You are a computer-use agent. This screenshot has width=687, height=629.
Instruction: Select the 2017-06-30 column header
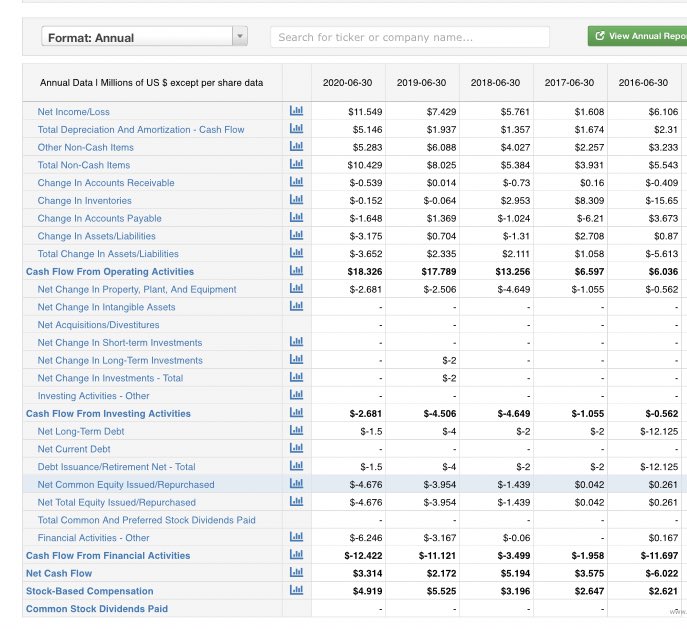coord(570,83)
